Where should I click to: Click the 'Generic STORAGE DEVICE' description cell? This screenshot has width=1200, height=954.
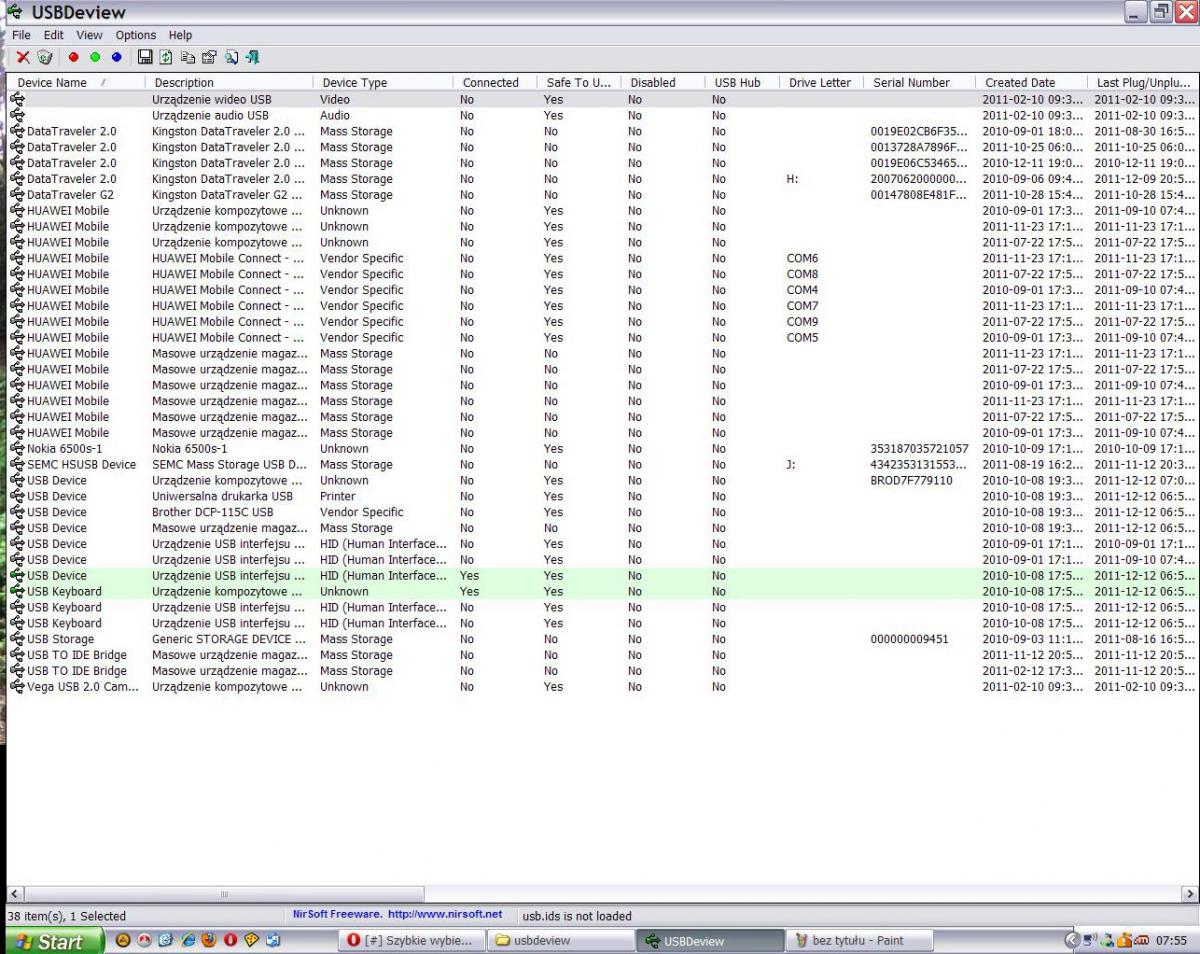[x=229, y=639]
